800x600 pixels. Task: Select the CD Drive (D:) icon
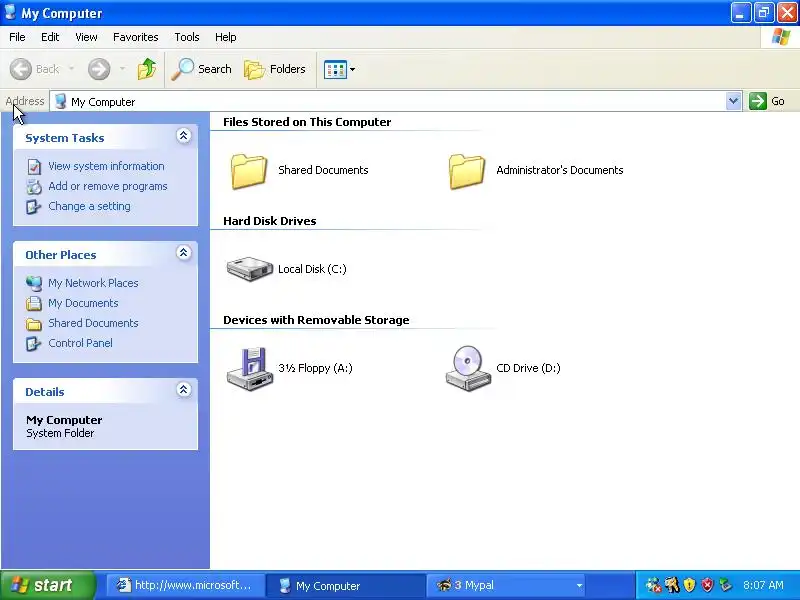tap(468, 368)
